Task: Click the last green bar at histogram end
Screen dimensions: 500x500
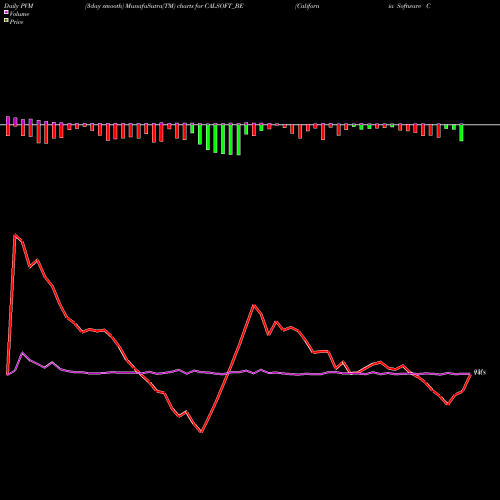Action: 461,133
